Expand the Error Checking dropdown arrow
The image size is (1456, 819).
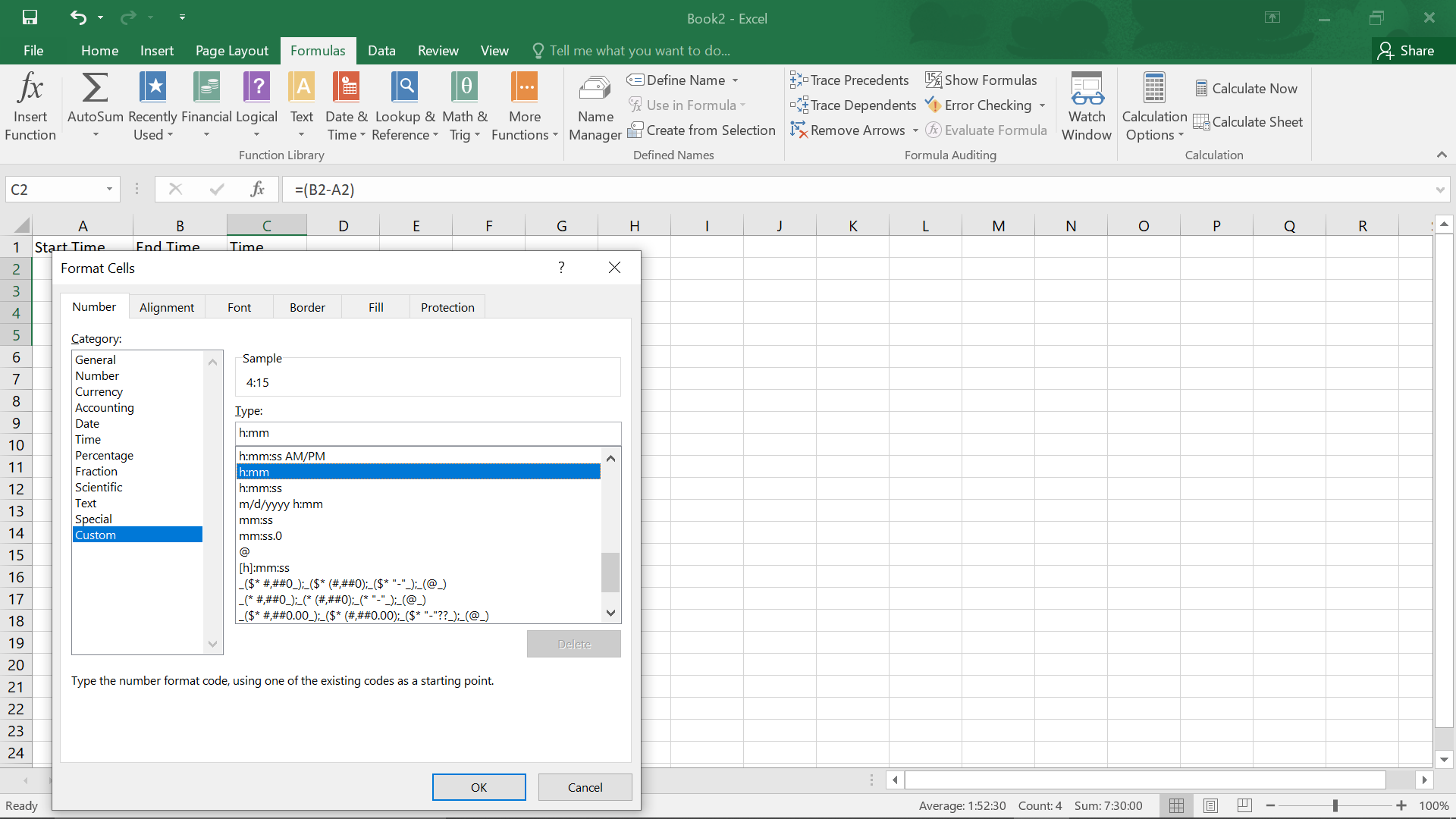tap(1042, 105)
